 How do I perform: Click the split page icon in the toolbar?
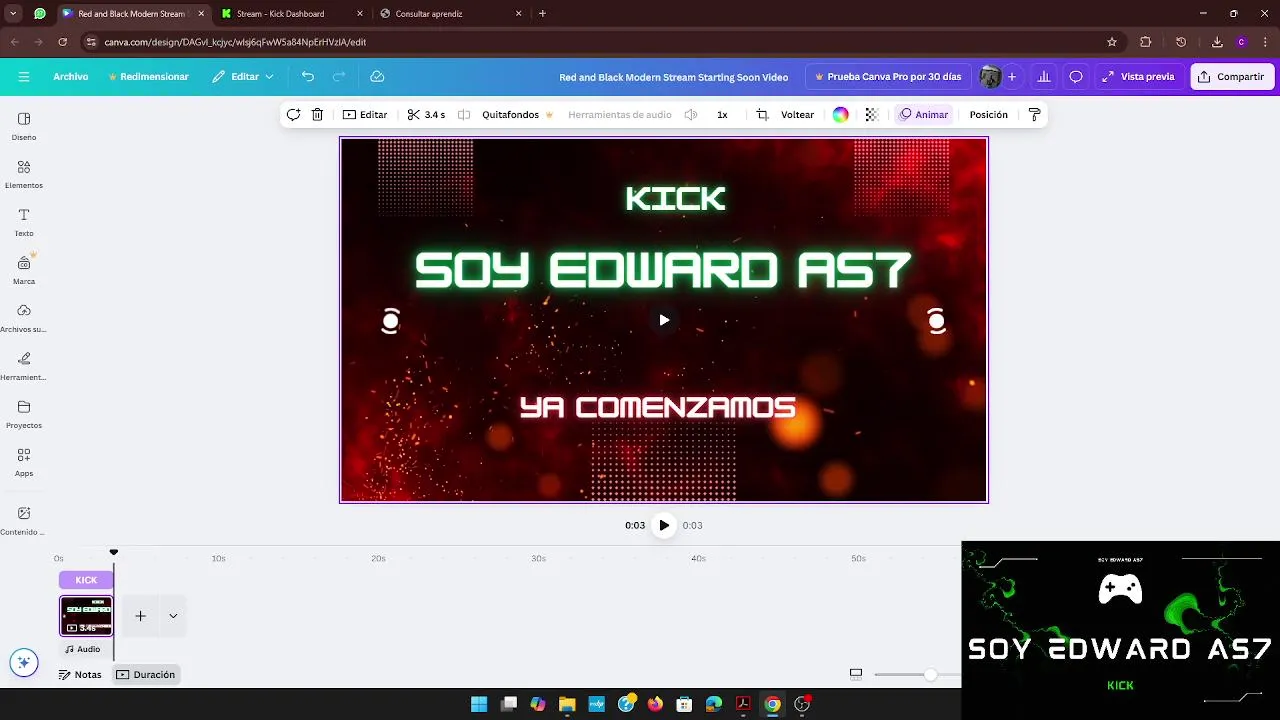(464, 115)
